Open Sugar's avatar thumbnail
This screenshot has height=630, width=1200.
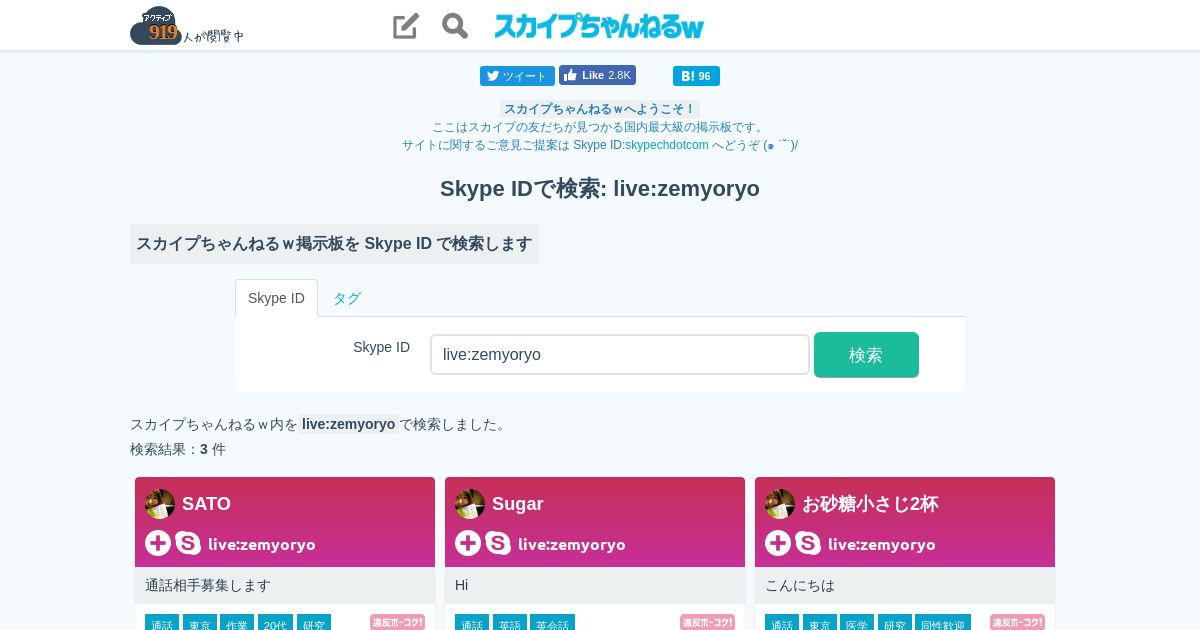(470, 504)
